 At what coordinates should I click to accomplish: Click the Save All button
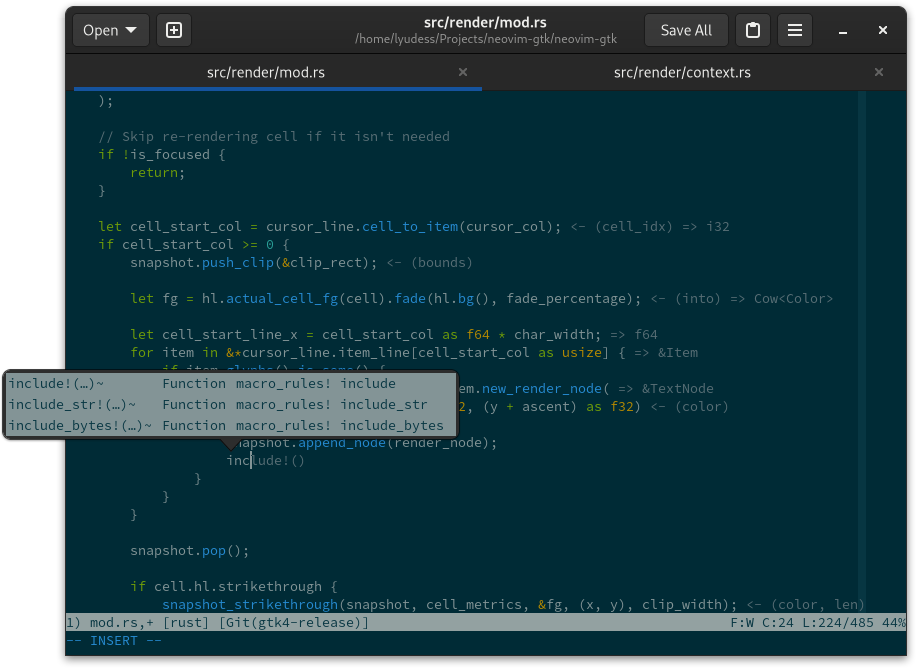pos(686,30)
